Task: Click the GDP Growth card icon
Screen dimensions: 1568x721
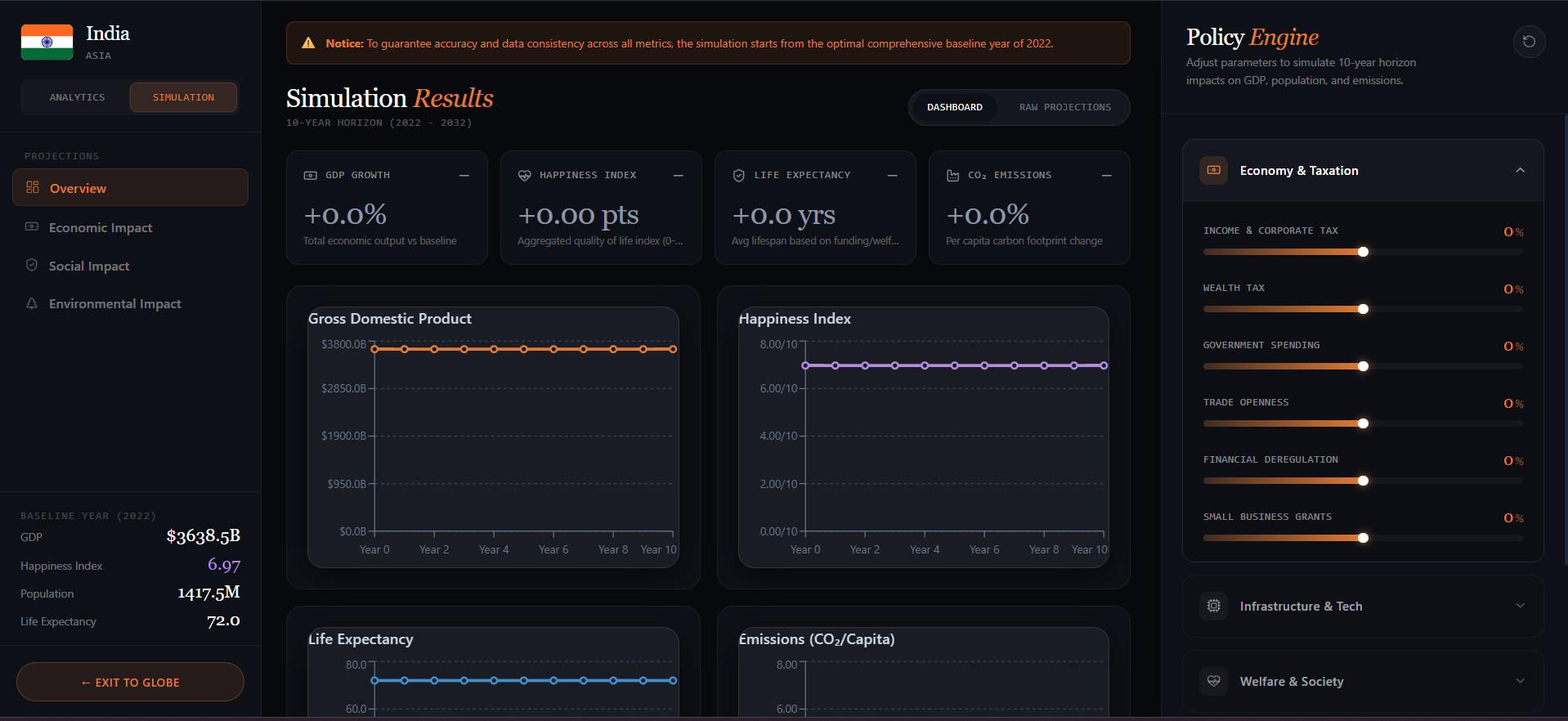Action: 311,175
